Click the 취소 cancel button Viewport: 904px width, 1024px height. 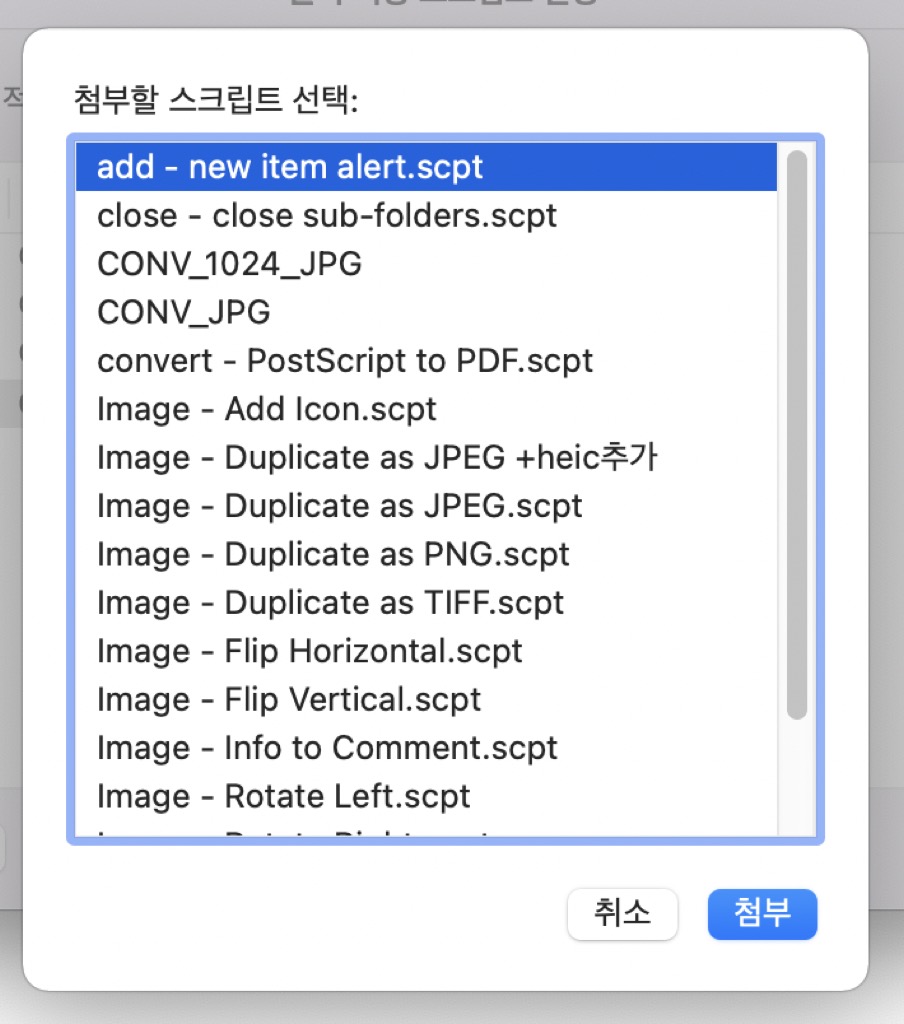(x=622, y=914)
